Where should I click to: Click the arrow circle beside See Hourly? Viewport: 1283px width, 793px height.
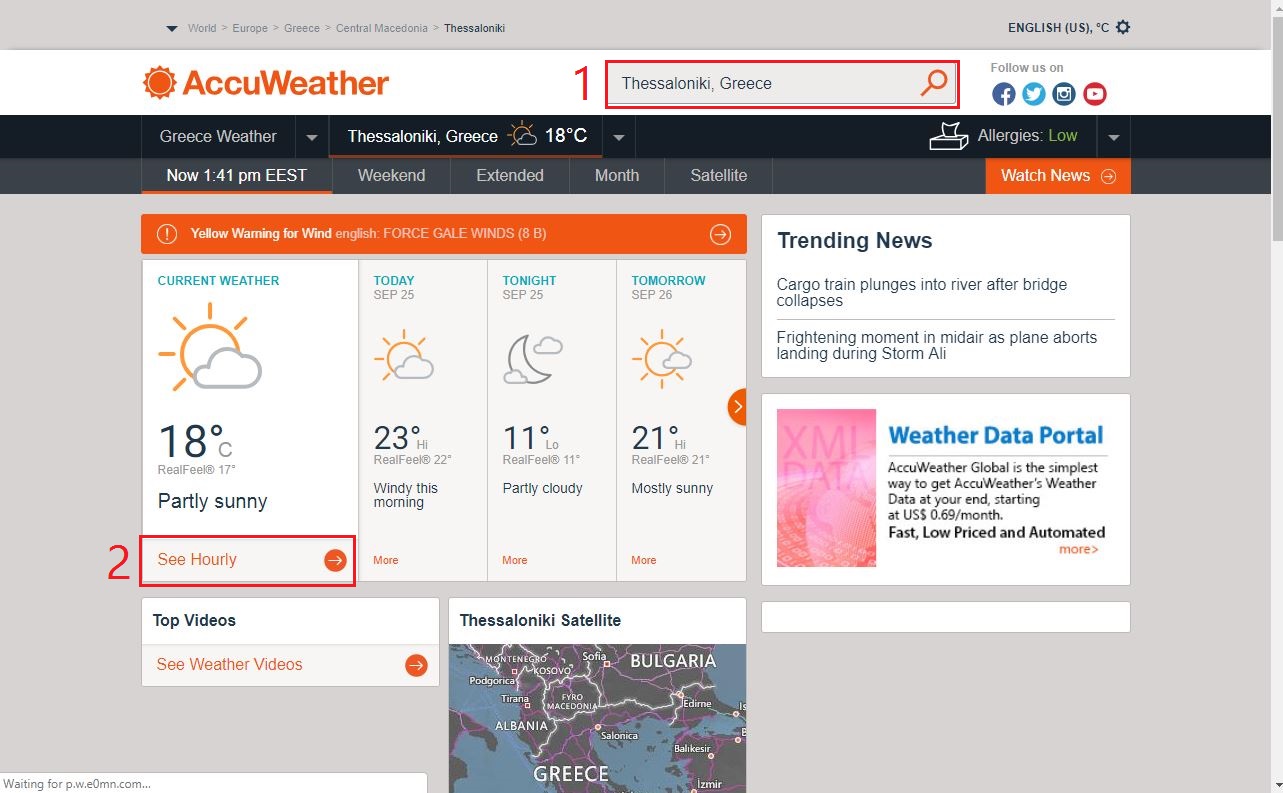[335, 560]
